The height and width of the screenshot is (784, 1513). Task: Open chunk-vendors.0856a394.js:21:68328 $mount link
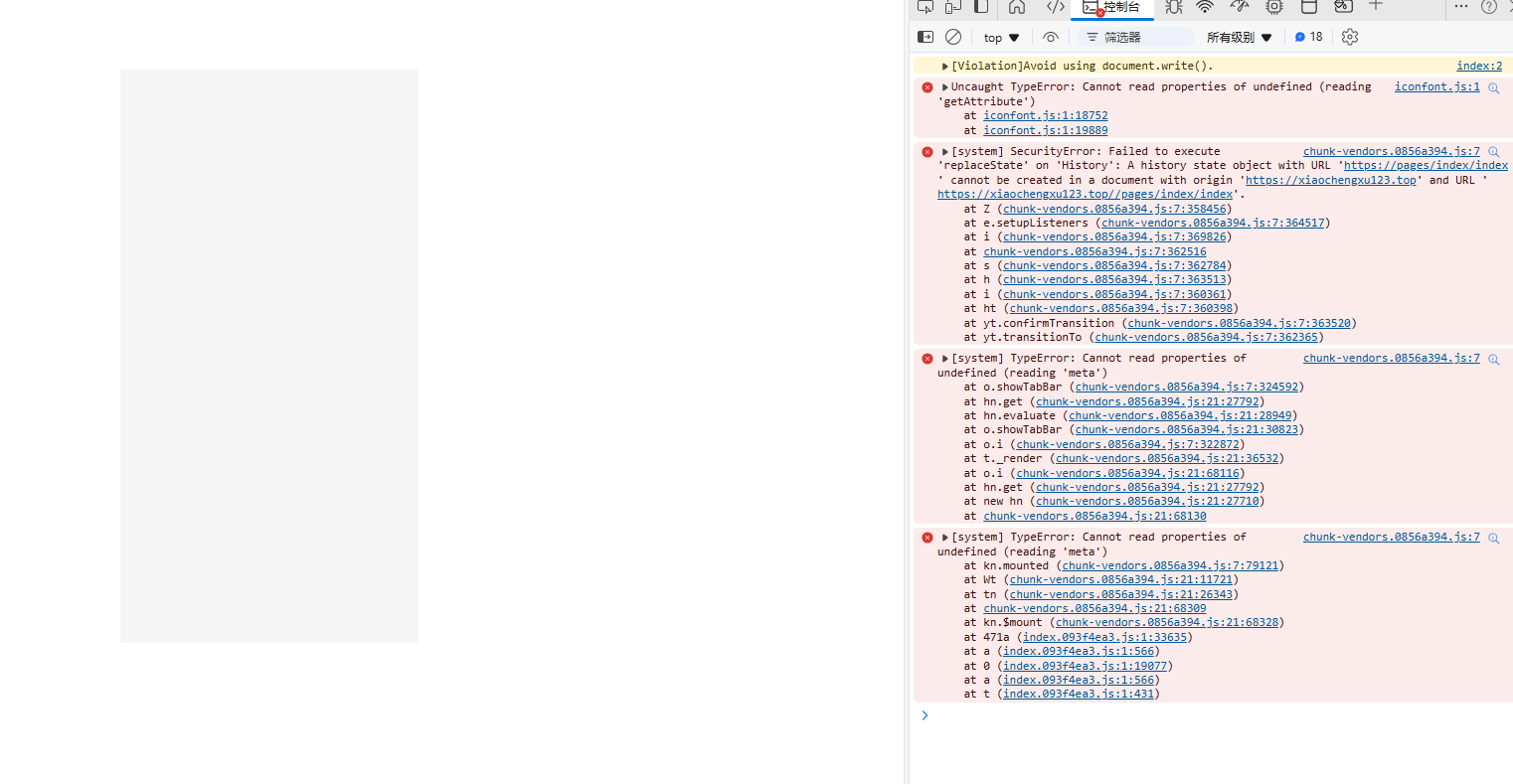pyautogui.click(x=1167, y=622)
